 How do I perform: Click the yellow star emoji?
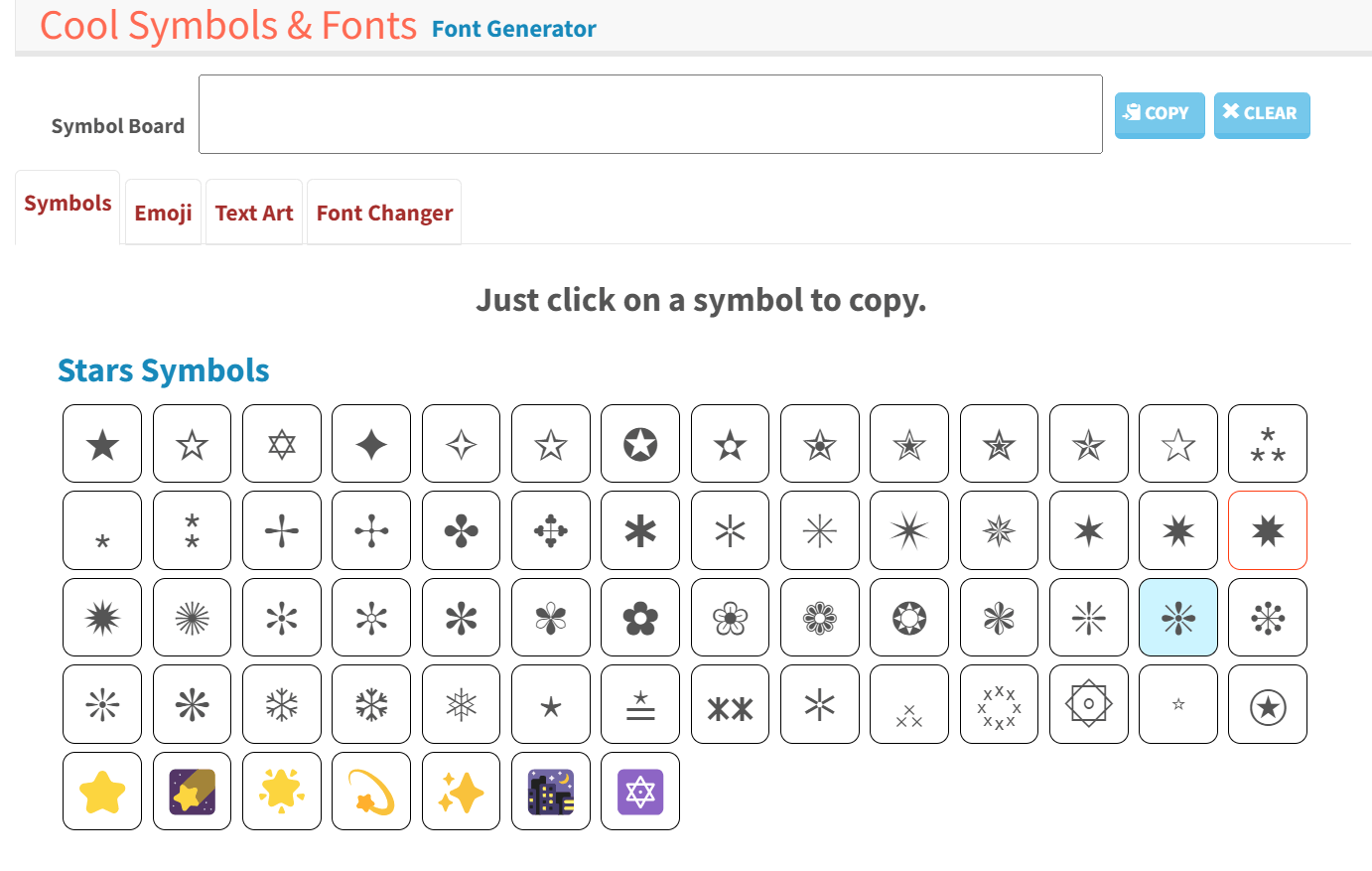pos(102,791)
